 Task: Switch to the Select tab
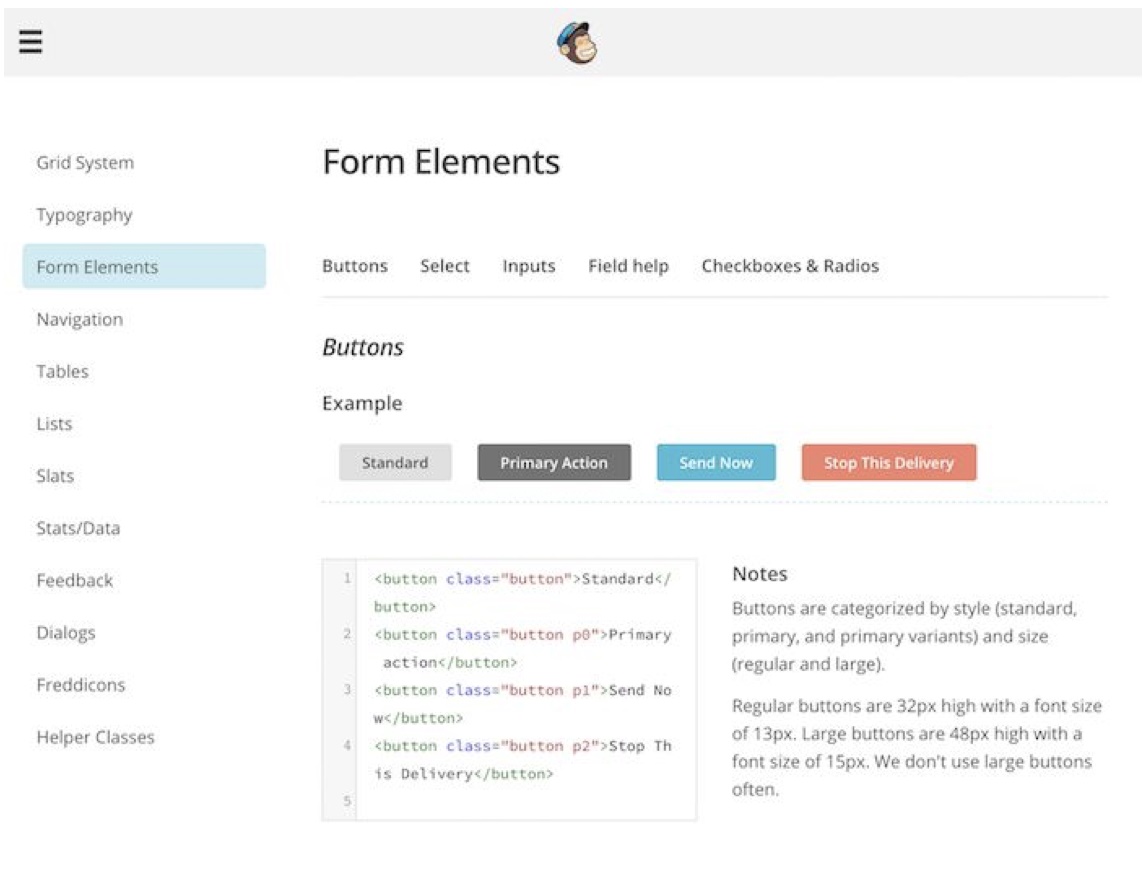click(445, 266)
